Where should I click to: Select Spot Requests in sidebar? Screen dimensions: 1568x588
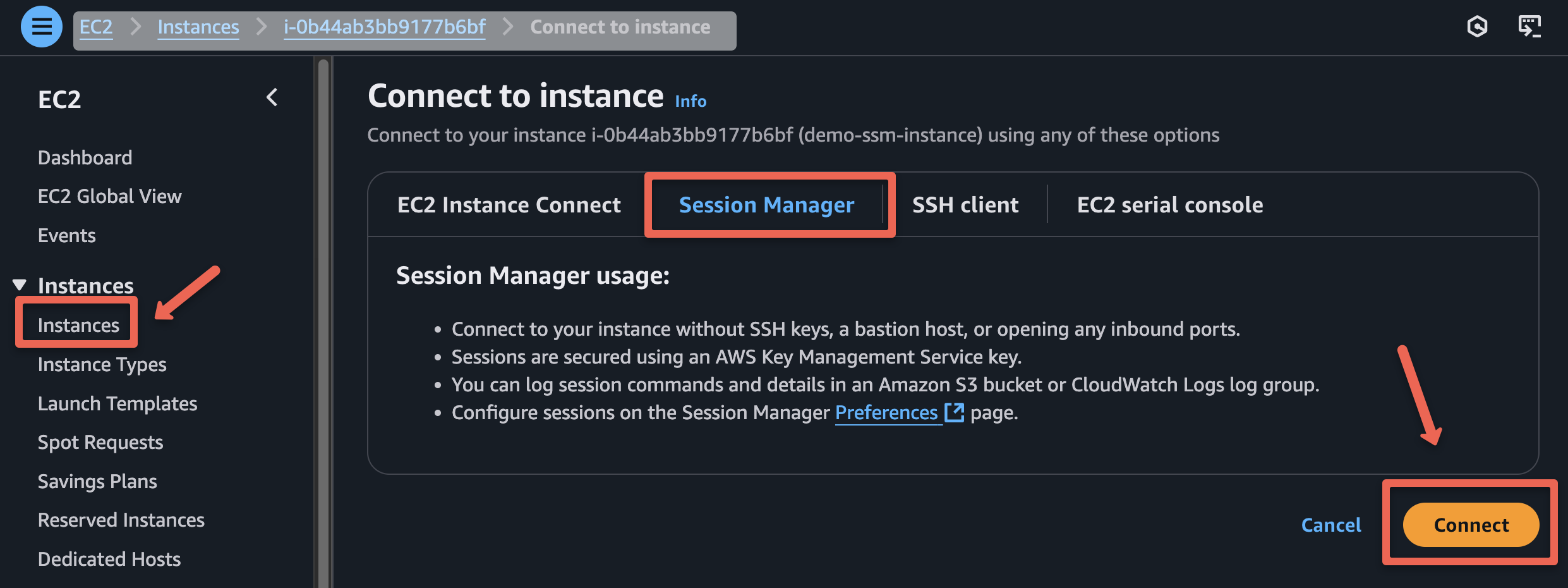pyautogui.click(x=100, y=442)
